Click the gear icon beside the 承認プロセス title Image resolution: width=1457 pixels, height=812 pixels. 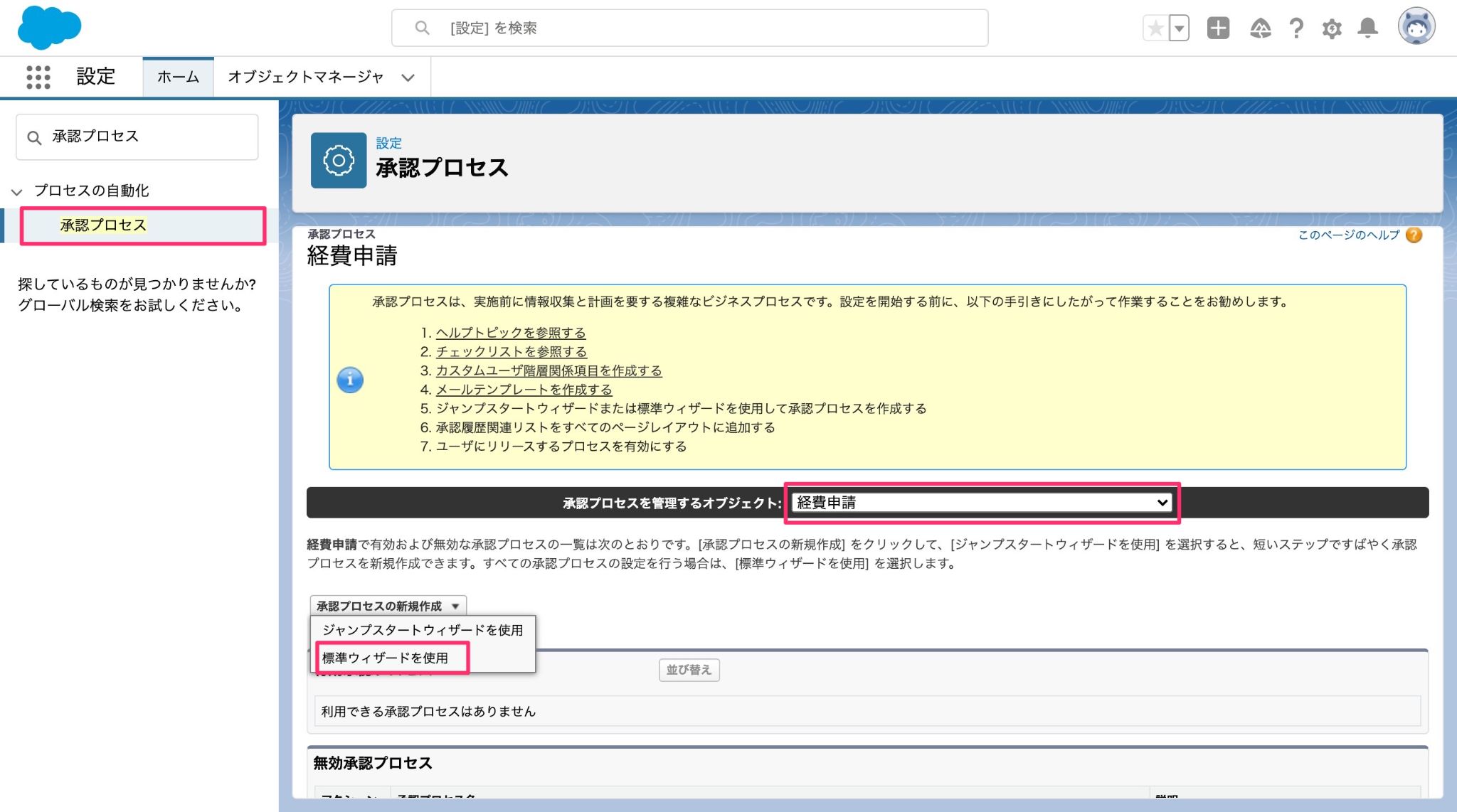pyautogui.click(x=339, y=160)
